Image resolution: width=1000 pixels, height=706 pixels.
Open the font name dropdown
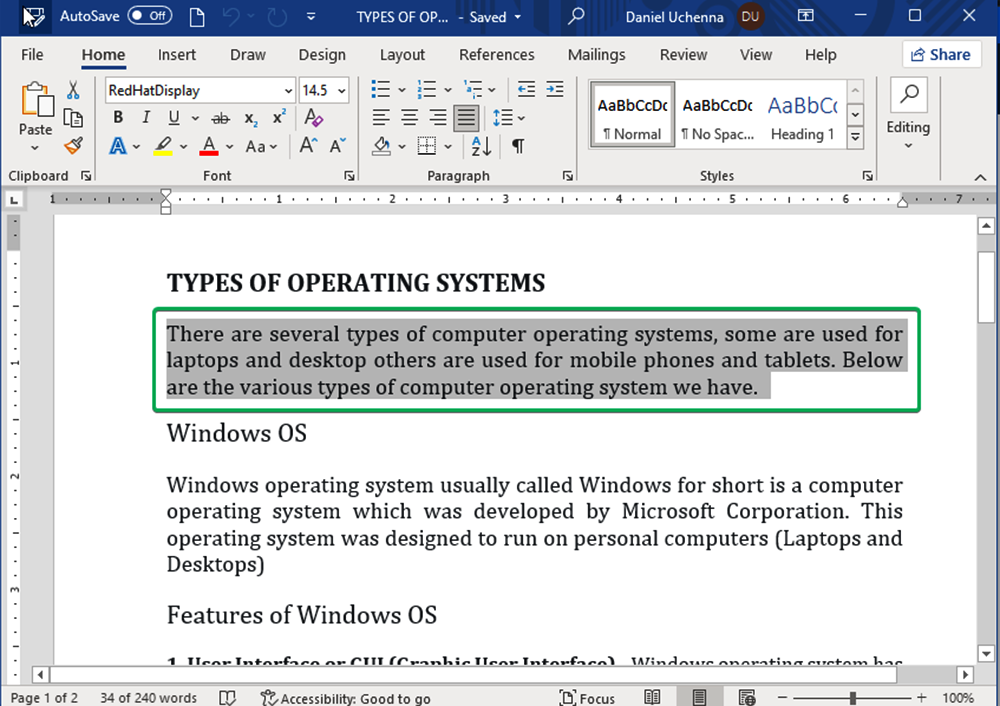288,91
